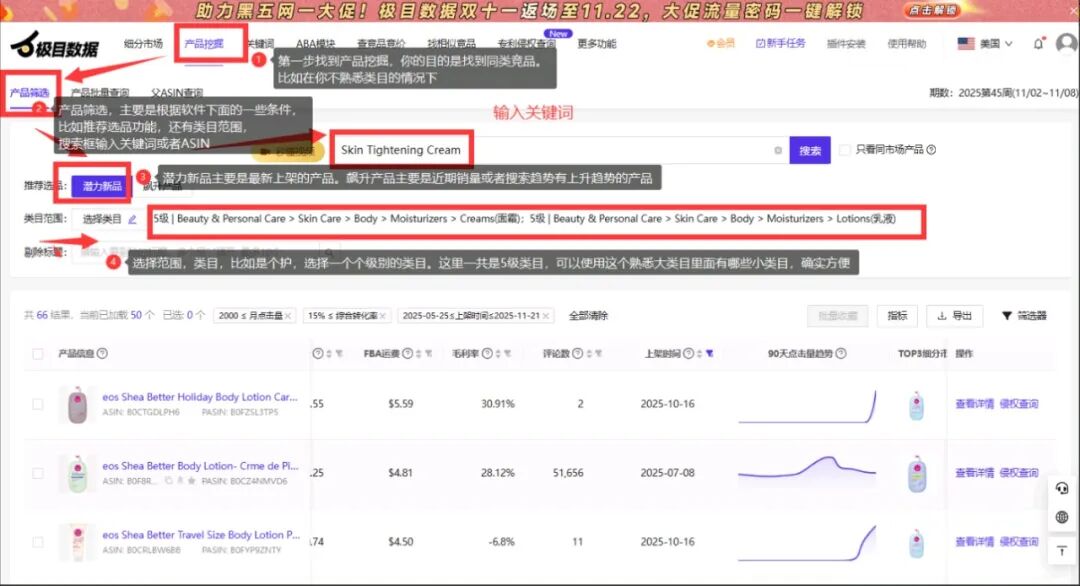
Task: Open the 产品挖掘 menu
Action: coord(204,43)
